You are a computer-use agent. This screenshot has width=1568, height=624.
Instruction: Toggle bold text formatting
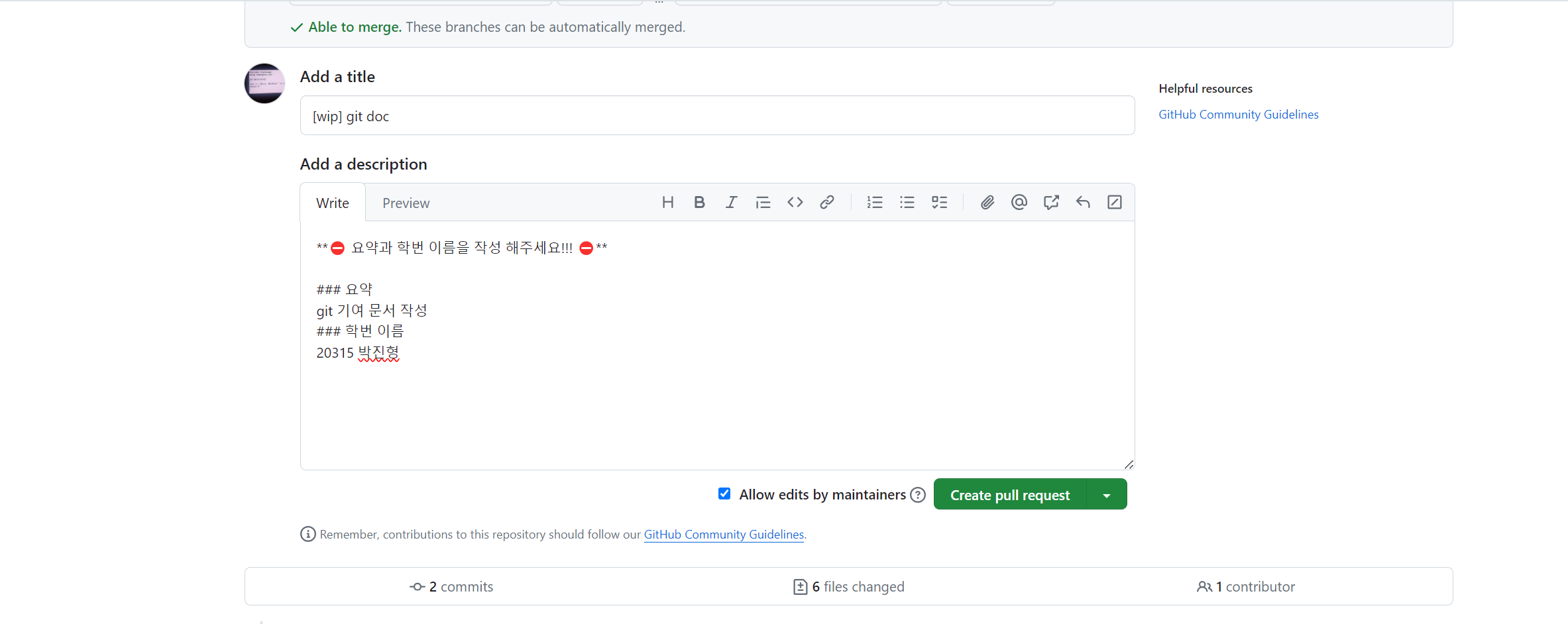click(699, 203)
